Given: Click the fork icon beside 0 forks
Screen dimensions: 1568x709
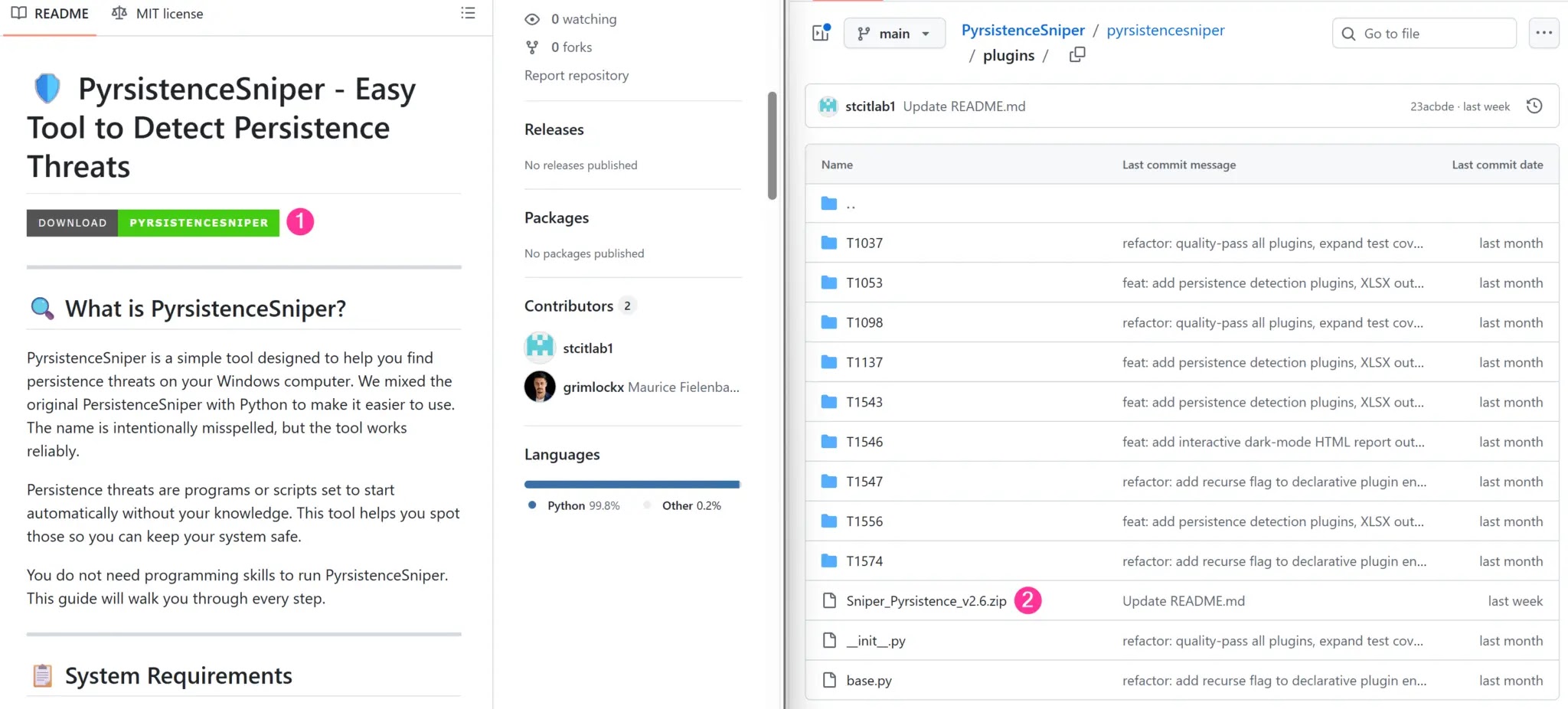Looking at the screenshot, I should pyautogui.click(x=532, y=47).
